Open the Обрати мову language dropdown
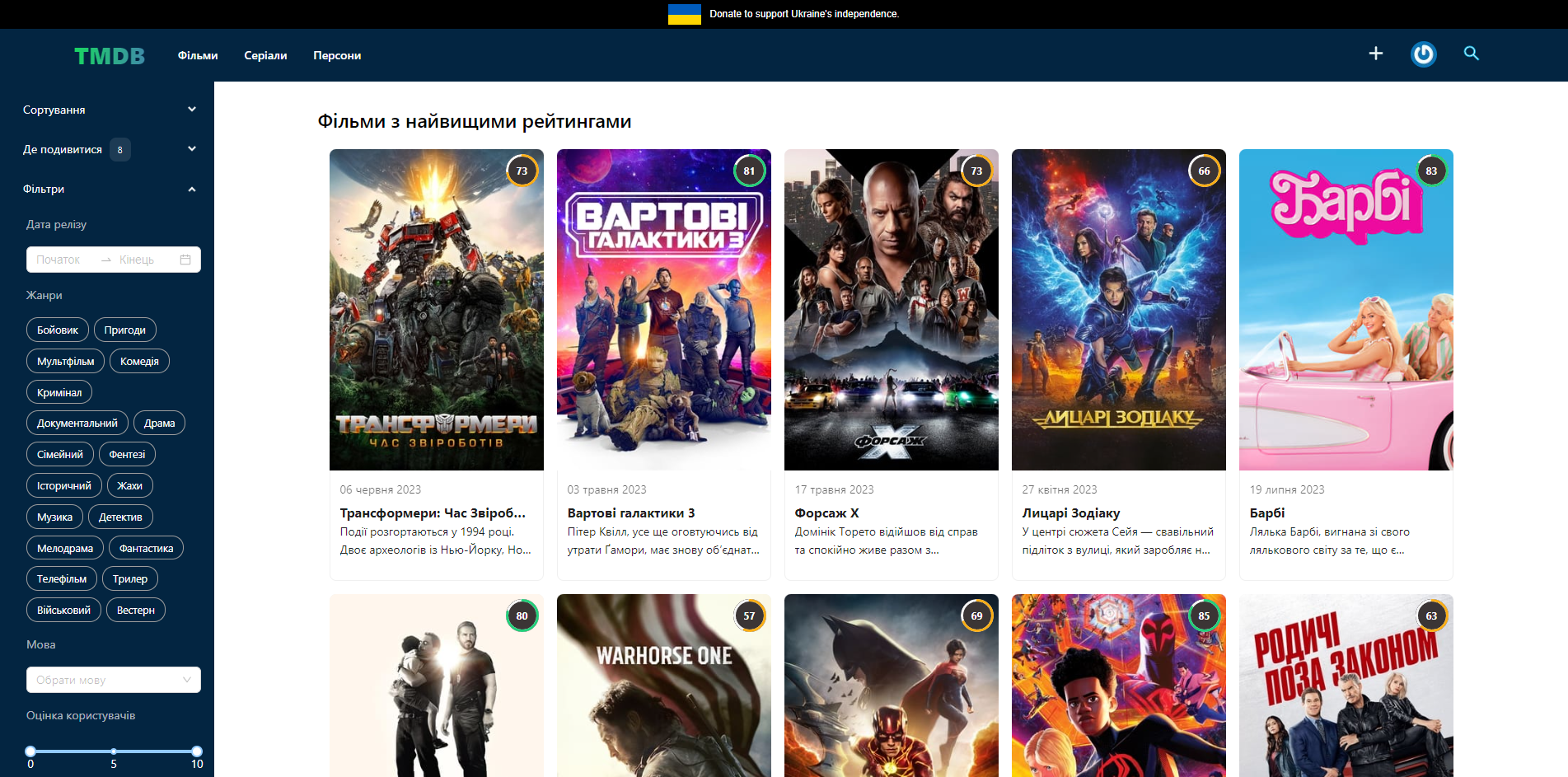The height and width of the screenshot is (777, 1568). [114, 680]
